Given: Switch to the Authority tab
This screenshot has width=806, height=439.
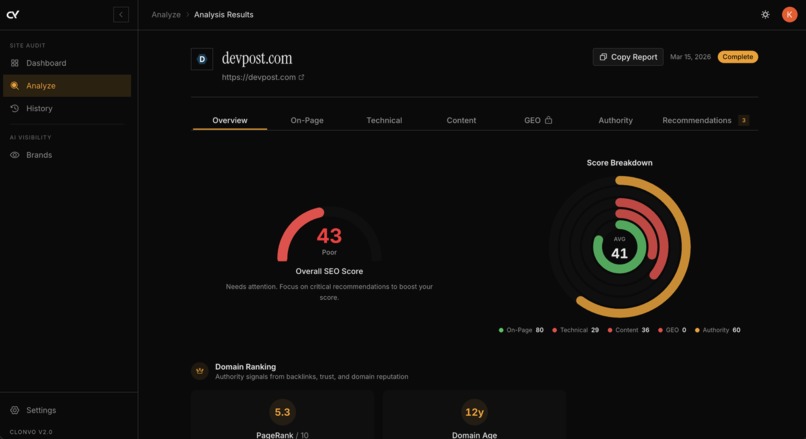Looking at the screenshot, I should (x=615, y=120).
